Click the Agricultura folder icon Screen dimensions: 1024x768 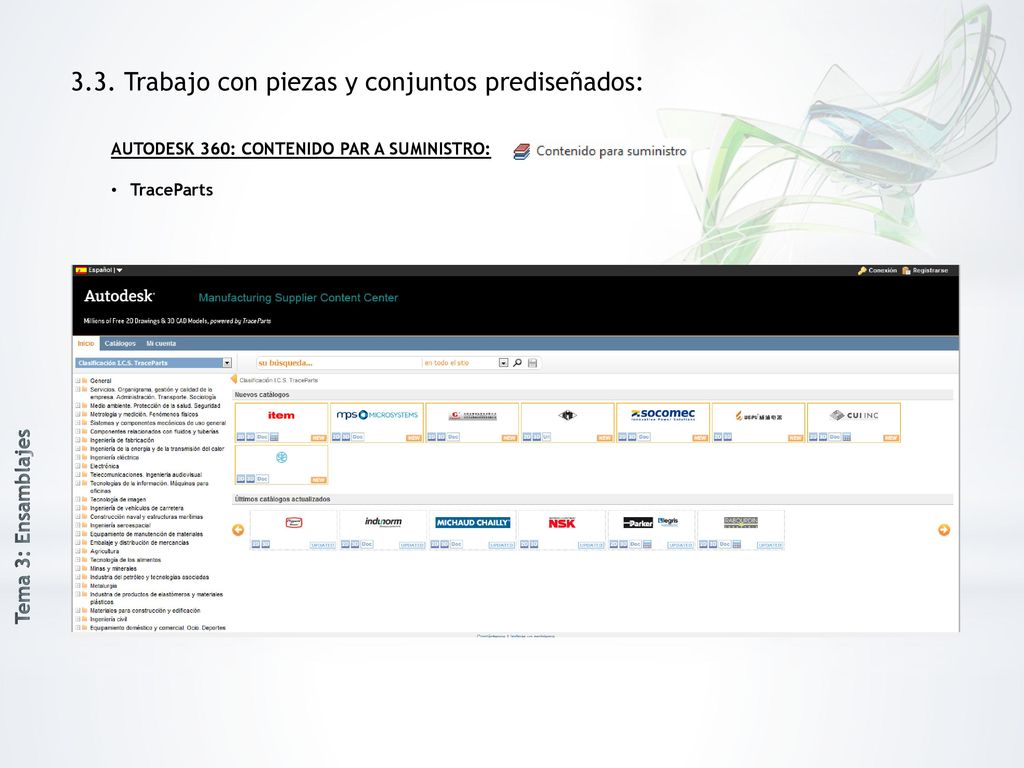point(85,551)
